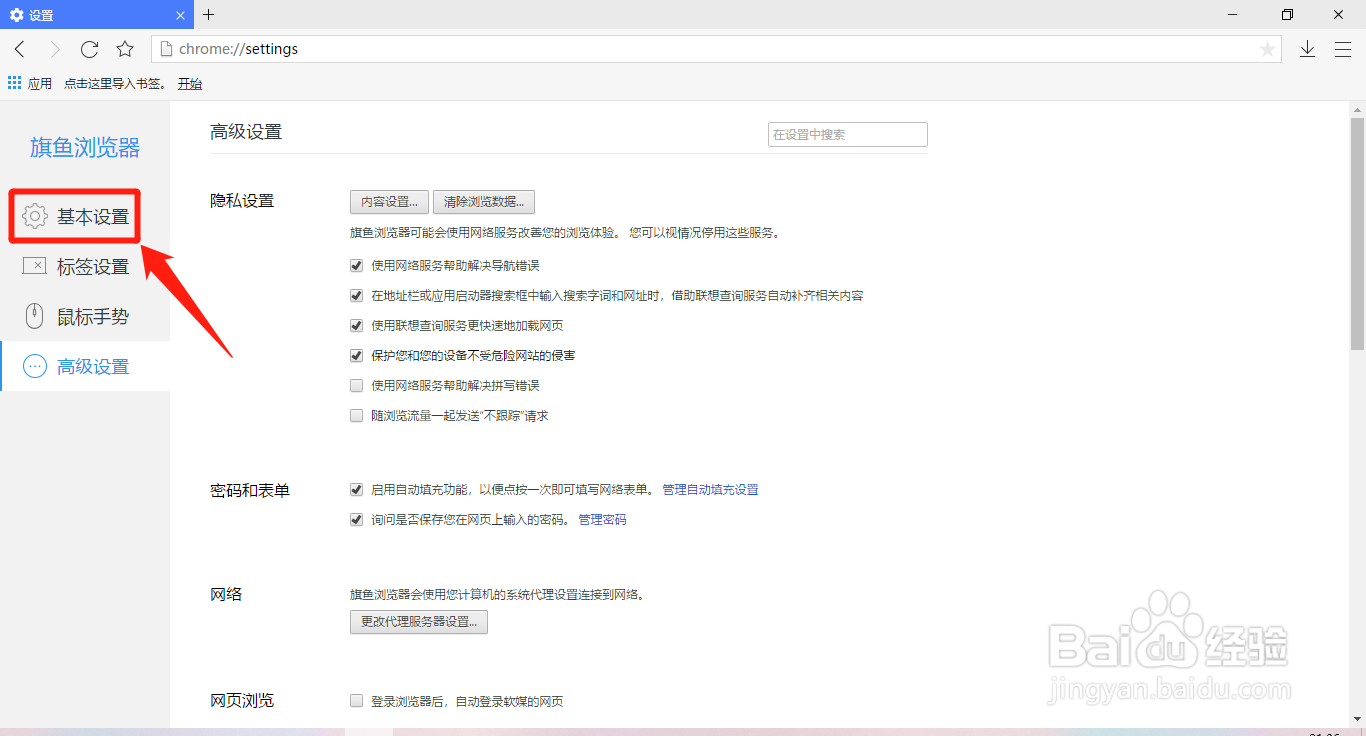This screenshot has width=1366, height=736.
Task: Toggle 使用联想查询服务更快速地加载网页
Action: [x=356, y=325]
